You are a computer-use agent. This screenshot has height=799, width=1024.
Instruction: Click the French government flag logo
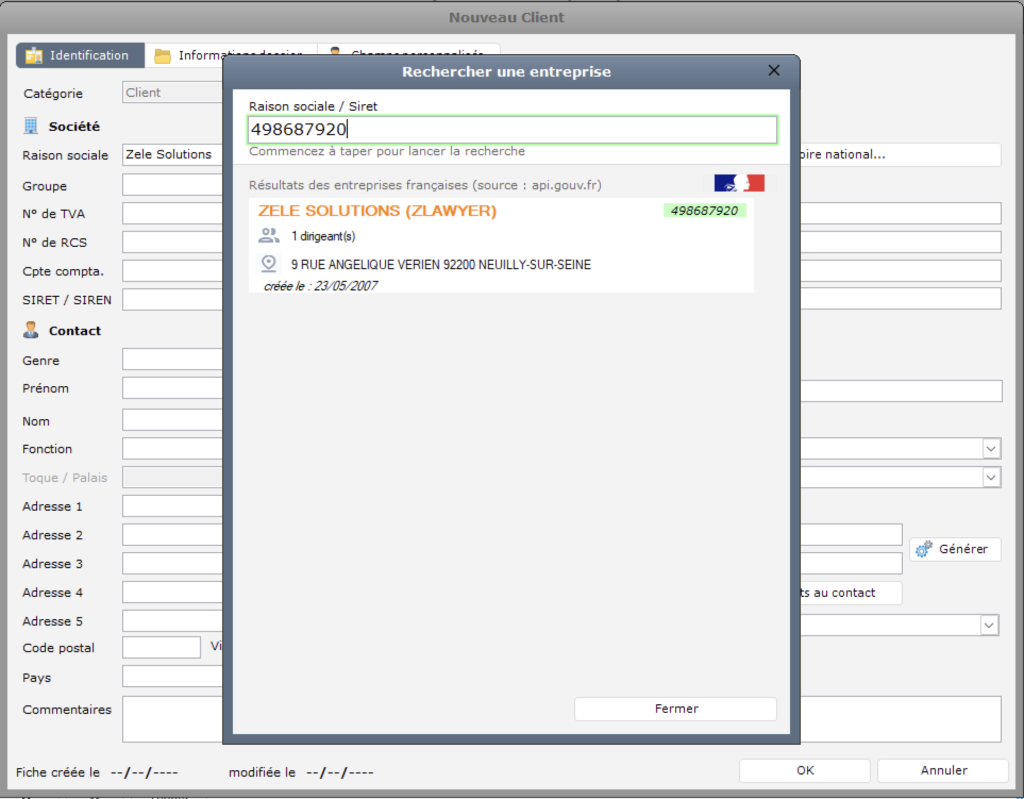[x=739, y=184]
